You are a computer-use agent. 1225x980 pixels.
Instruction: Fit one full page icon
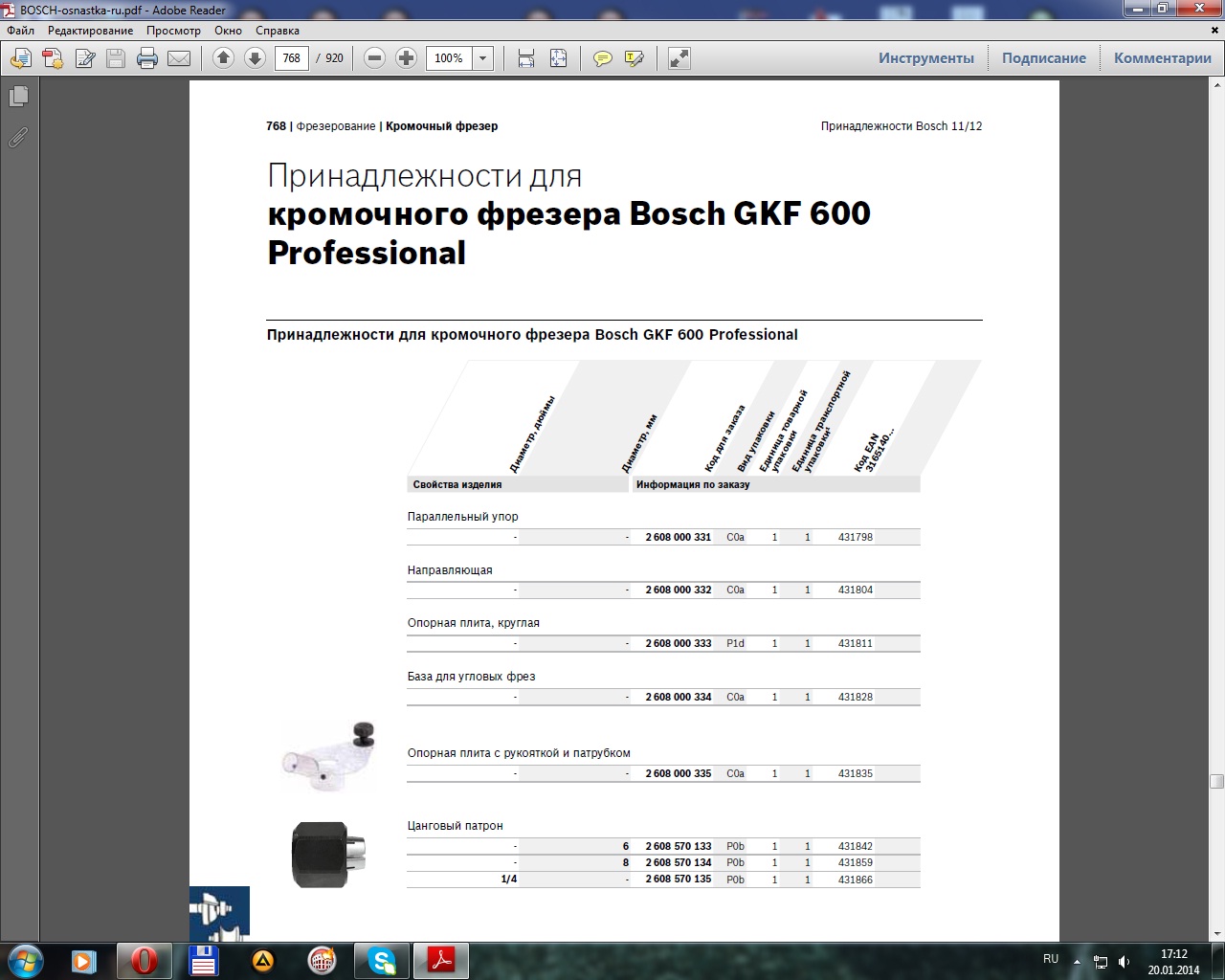[559, 58]
